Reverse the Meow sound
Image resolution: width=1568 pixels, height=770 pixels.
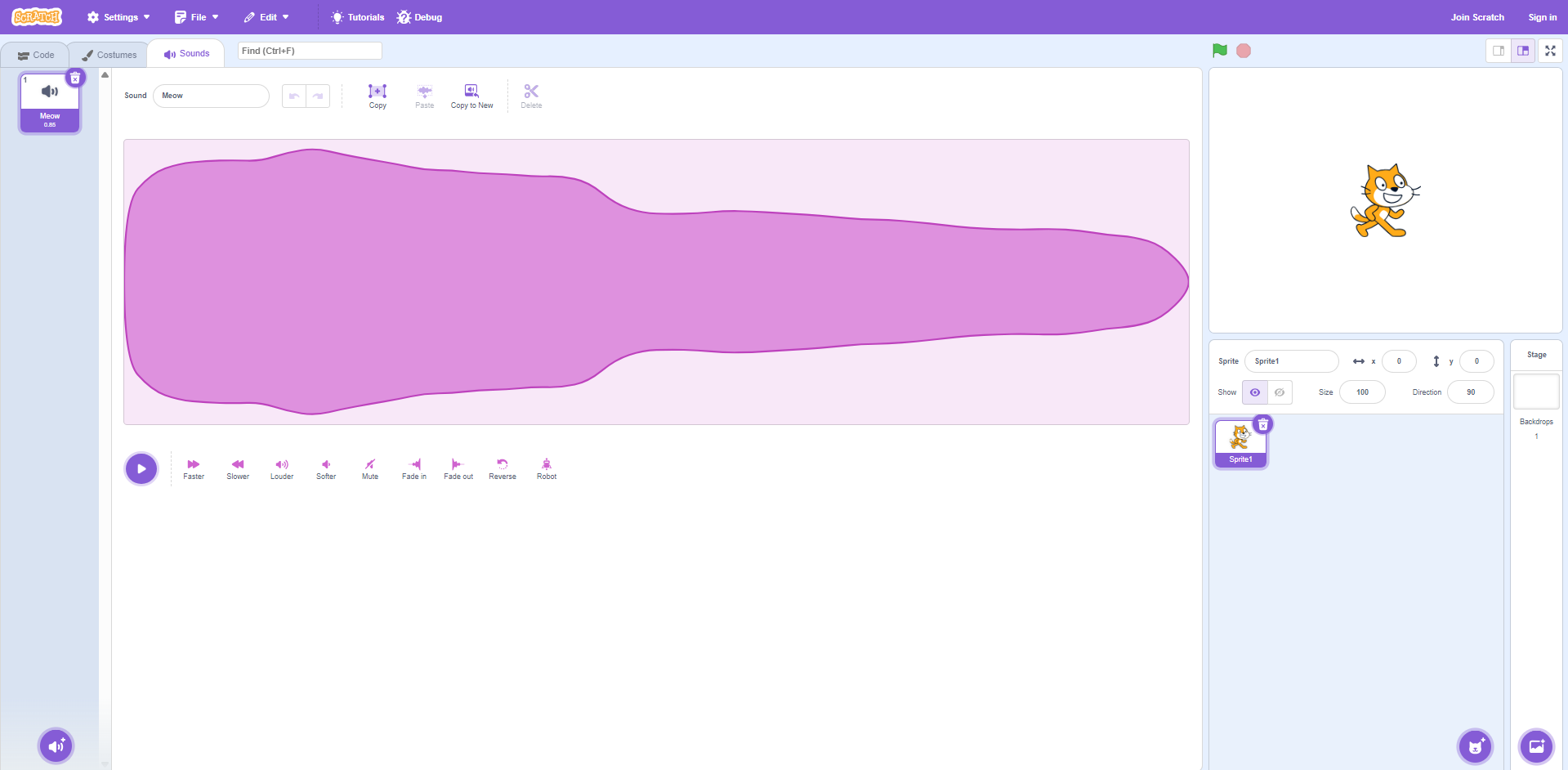[502, 468]
